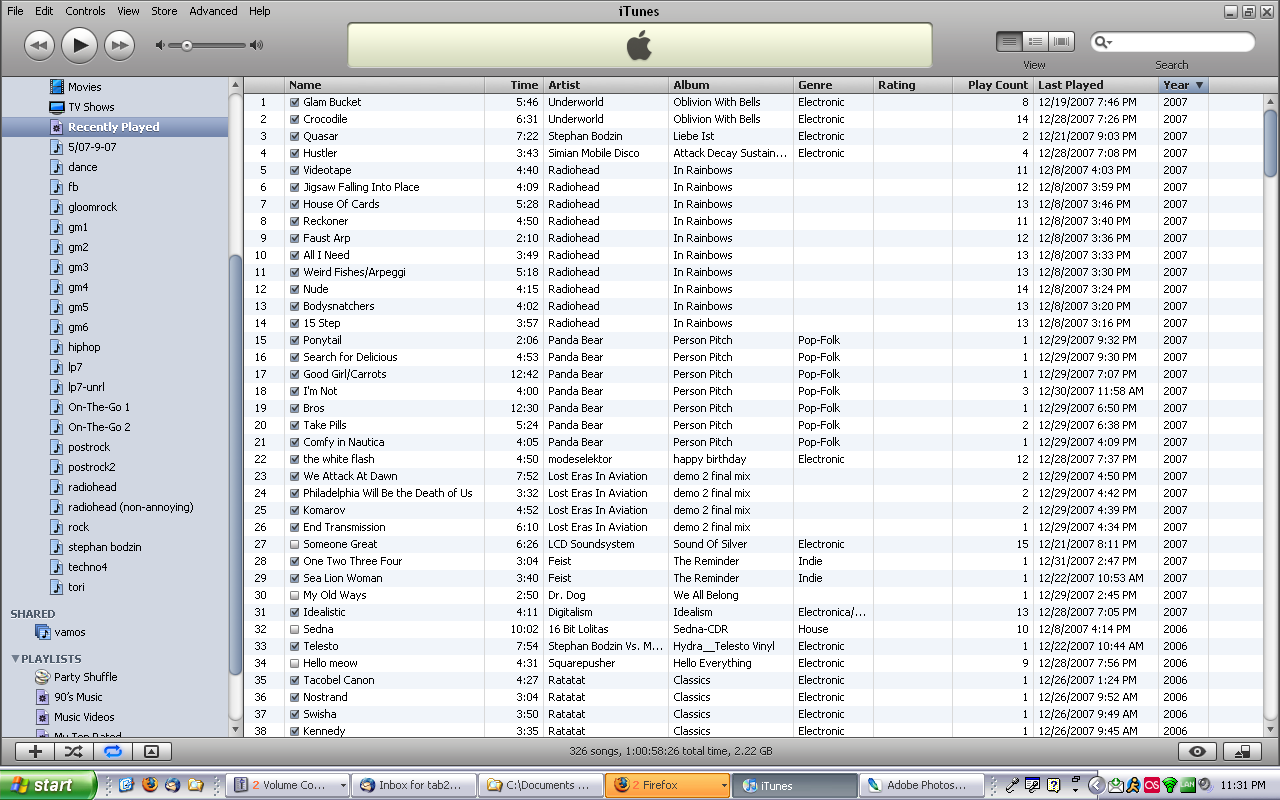Open the Controls menu
The image size is (1280, 800).
(x=85, y=11)
